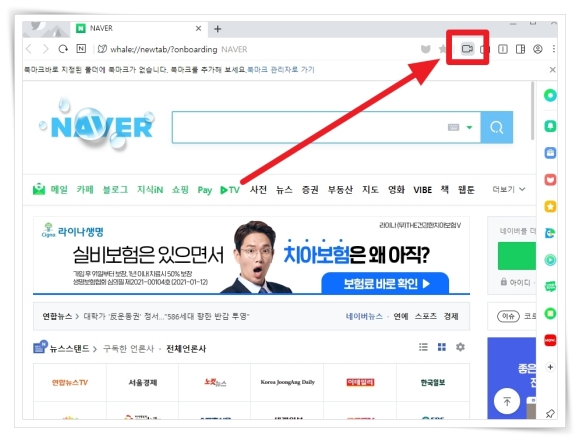Open 뉴스 menu item
Screen dimensions: 580x442
(284, 189)
